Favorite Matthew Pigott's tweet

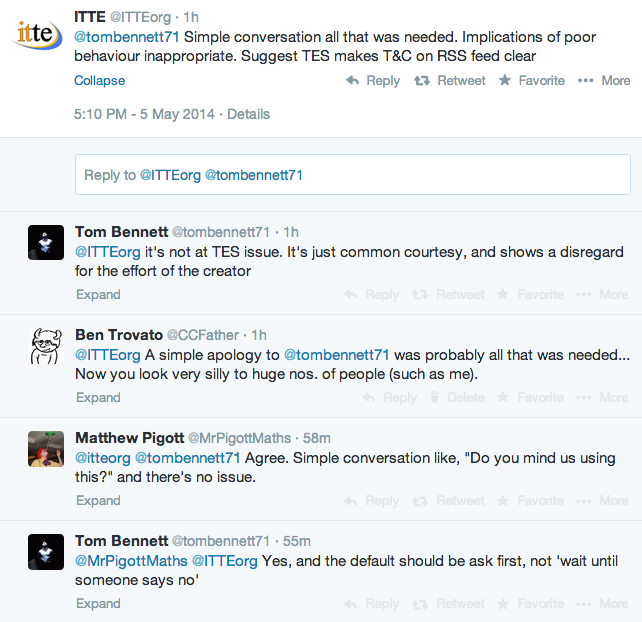(x=530, y=500)
